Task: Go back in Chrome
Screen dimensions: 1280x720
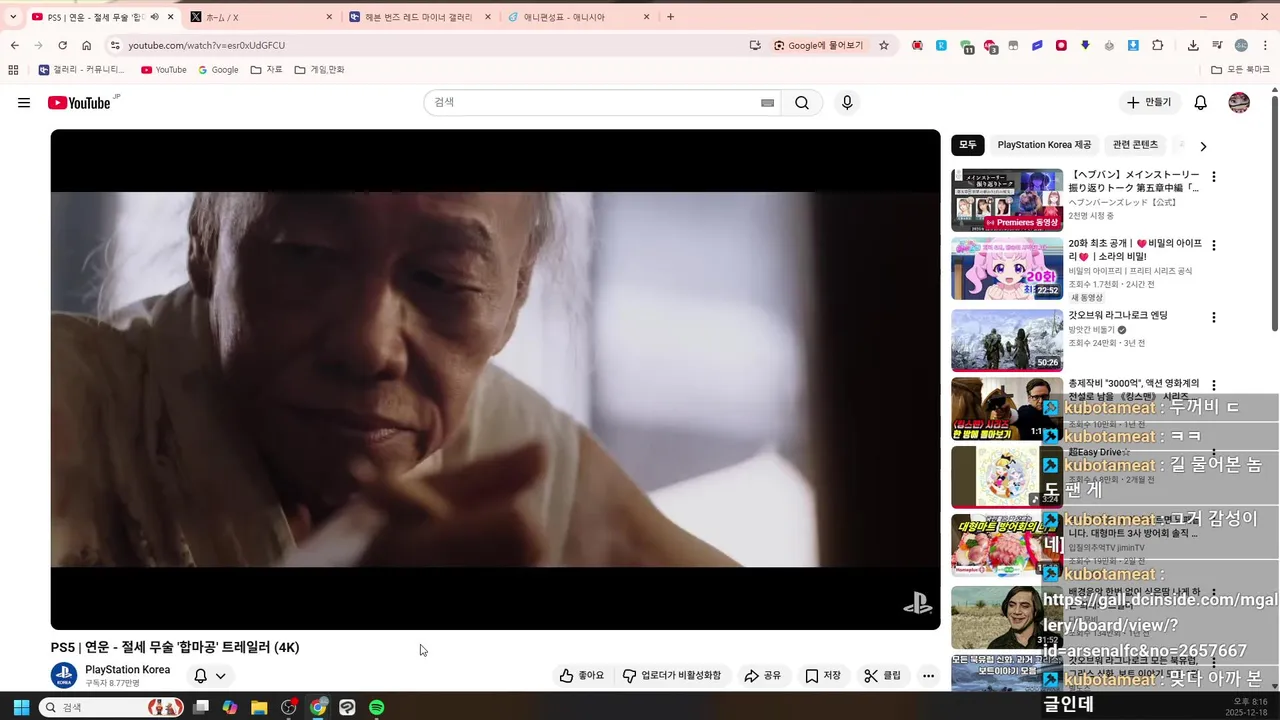Action: [14, 45]
